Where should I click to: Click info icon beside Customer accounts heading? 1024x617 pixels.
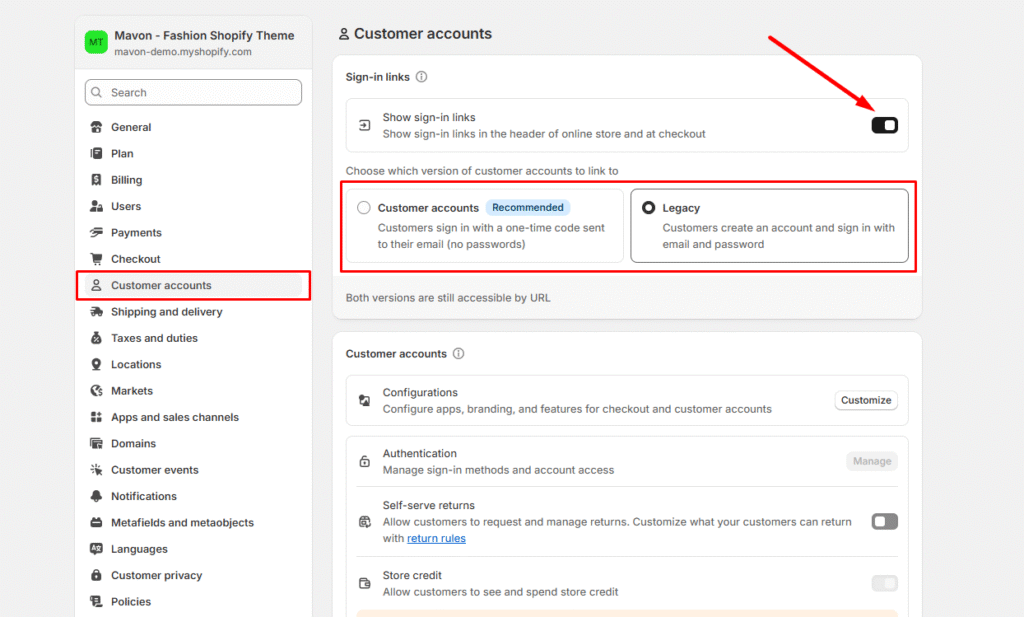[458, 354]
